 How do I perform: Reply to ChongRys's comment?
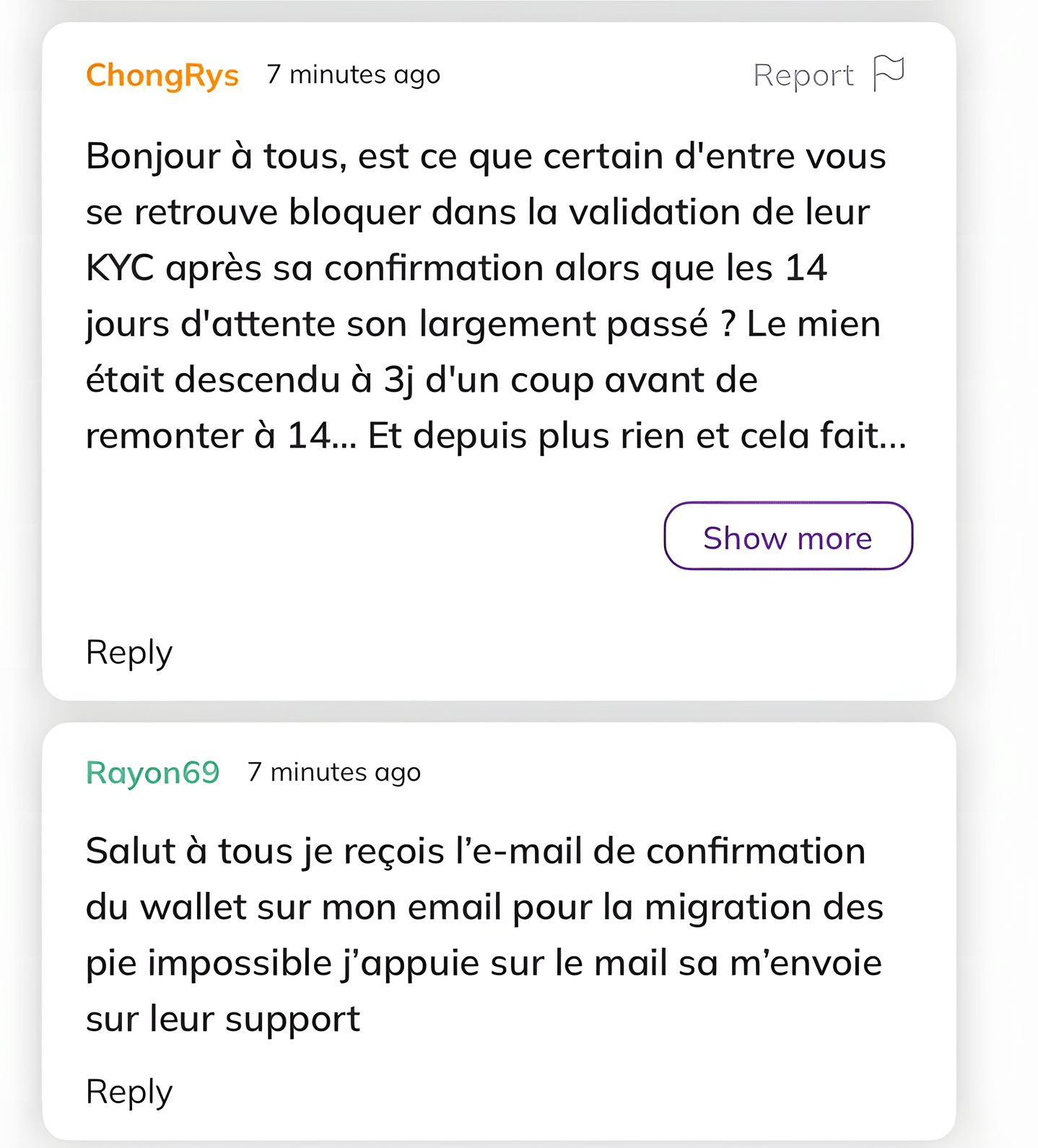(129, 652)
